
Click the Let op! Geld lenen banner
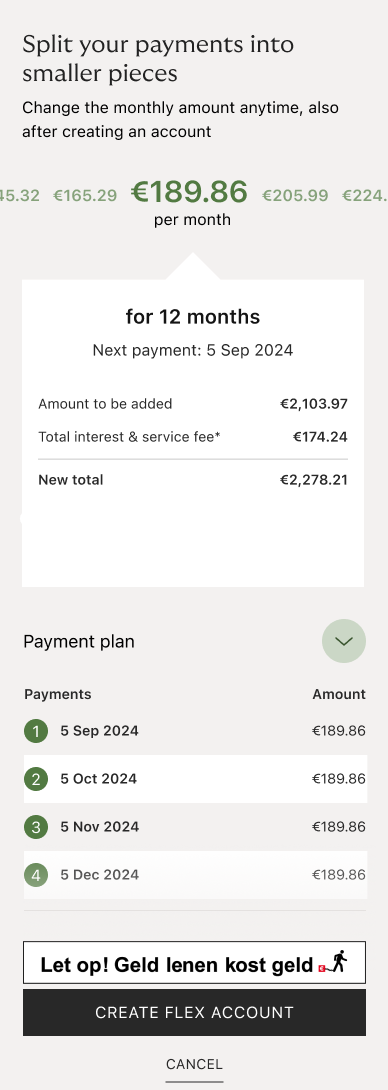point(194,963)
